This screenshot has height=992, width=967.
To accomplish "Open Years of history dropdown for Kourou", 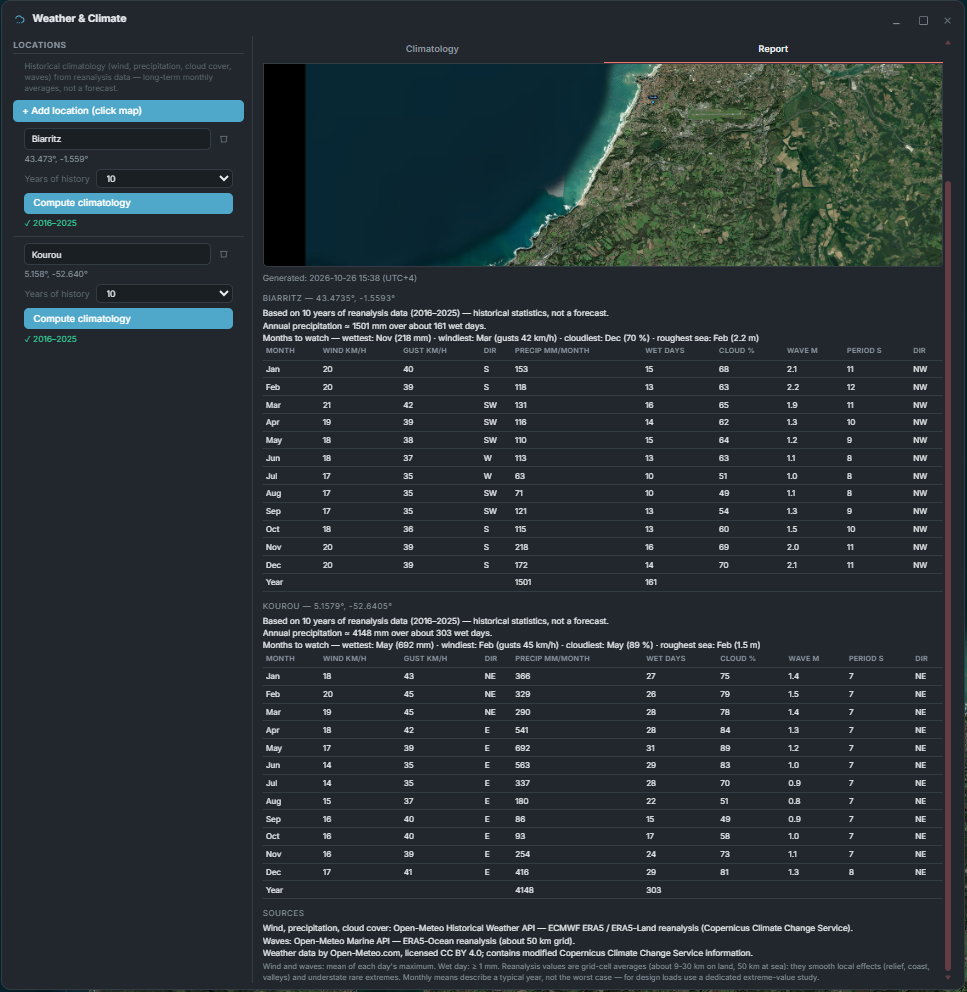I will (x=165, y=294).
